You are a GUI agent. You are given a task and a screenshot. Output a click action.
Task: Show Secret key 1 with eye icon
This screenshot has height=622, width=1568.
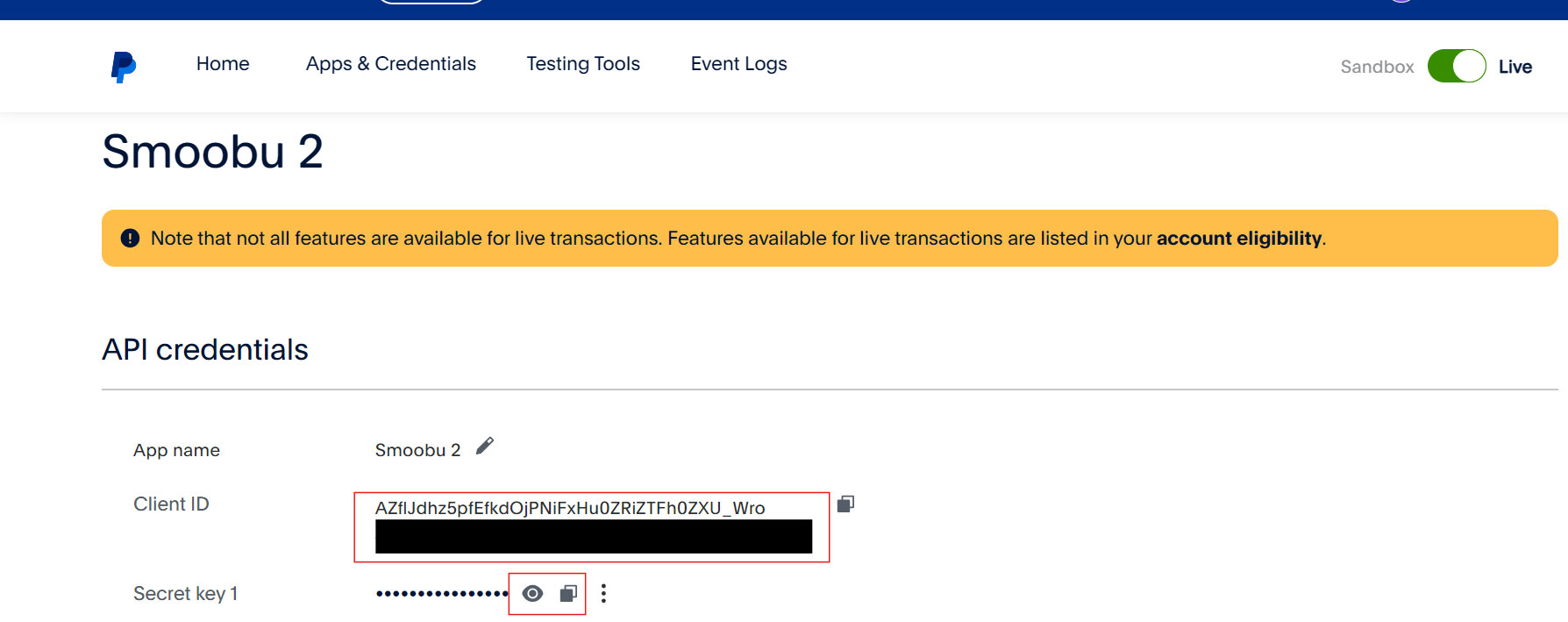[532, 594]
